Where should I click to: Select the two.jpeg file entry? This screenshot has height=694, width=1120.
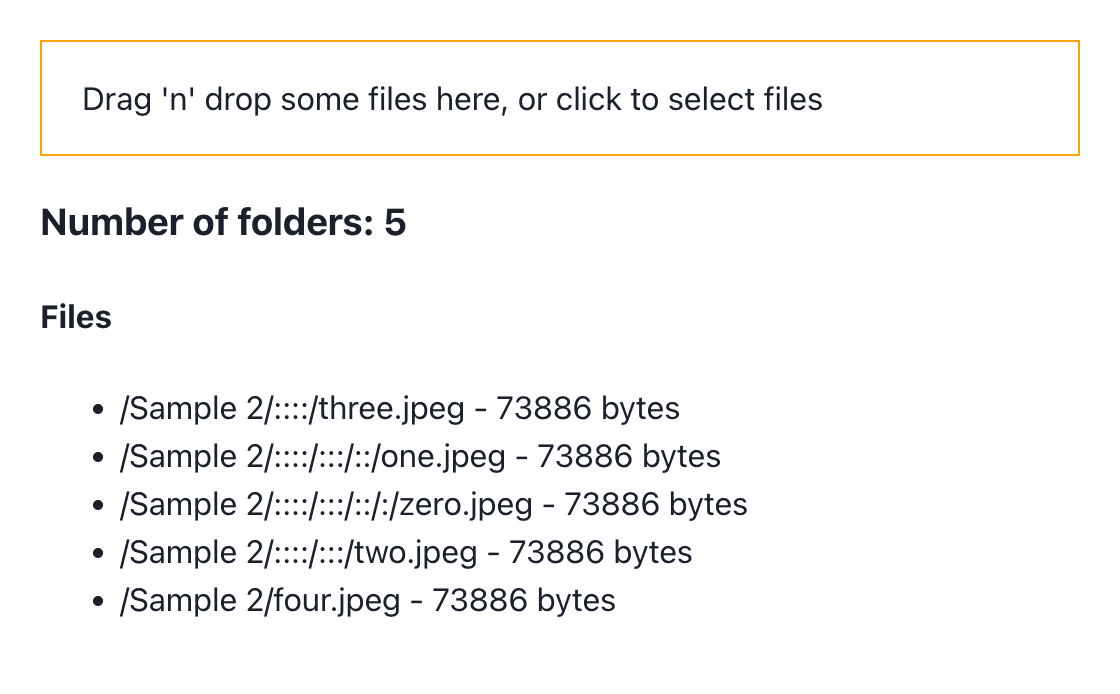[406, 553]
